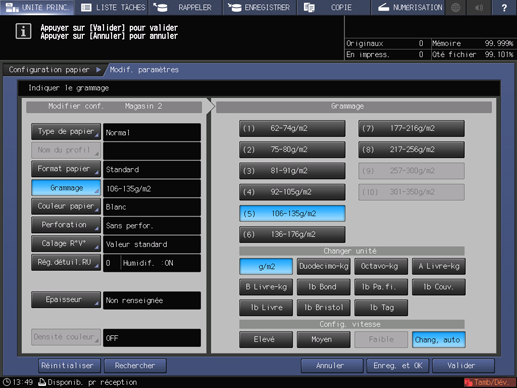Click the clock icon in the status bar

[6, 382]
